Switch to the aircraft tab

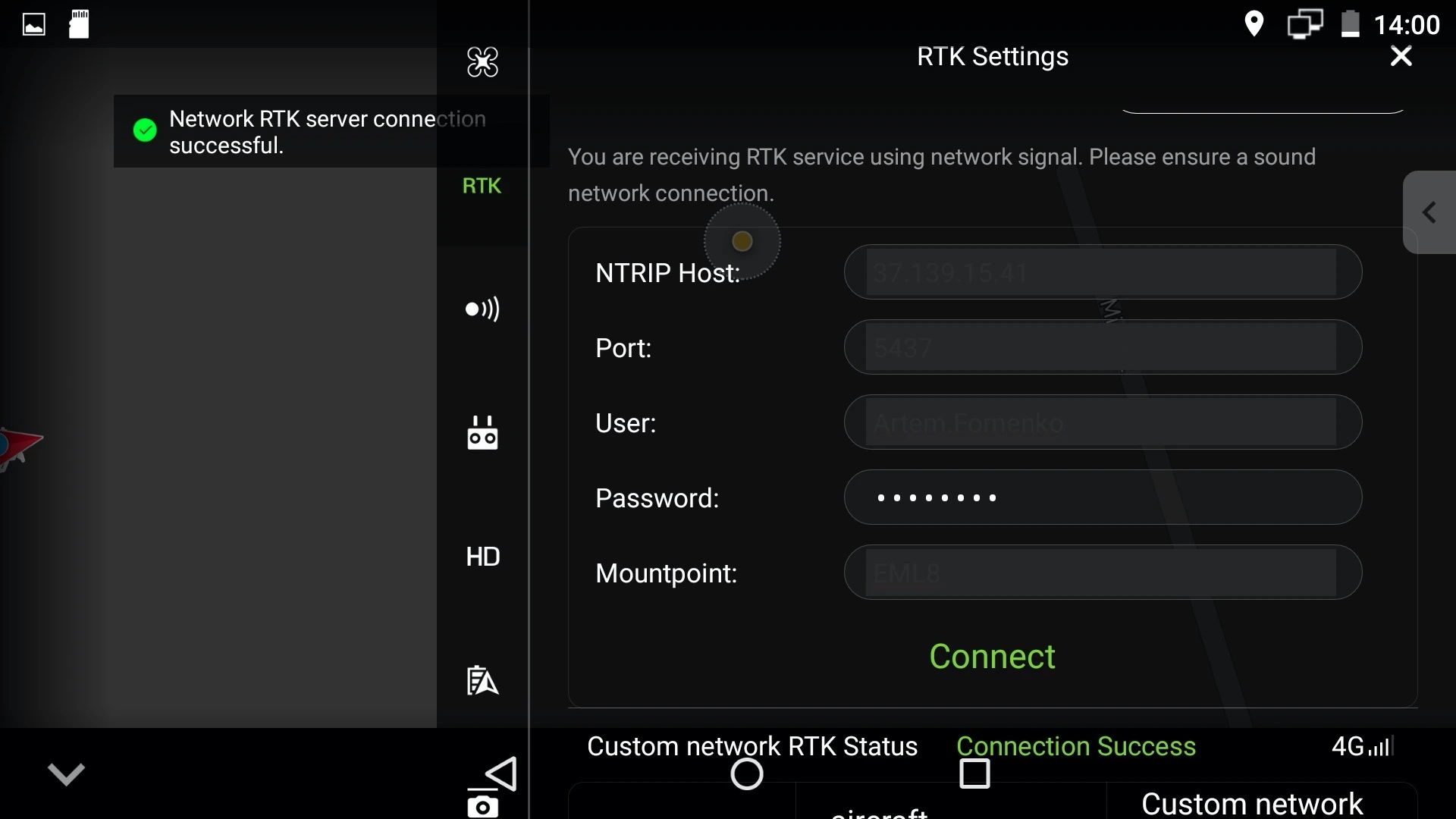(878, 813)
